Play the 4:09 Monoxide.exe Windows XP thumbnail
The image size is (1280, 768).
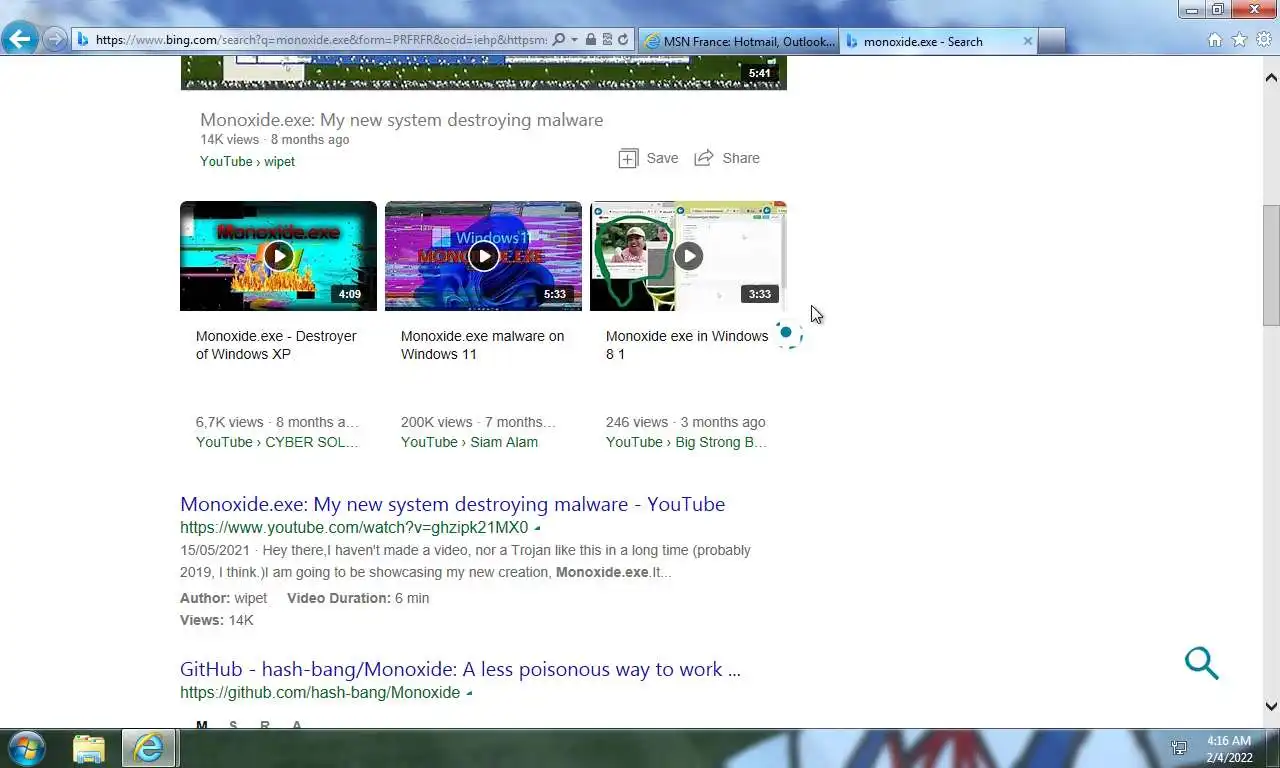(278, 256)
